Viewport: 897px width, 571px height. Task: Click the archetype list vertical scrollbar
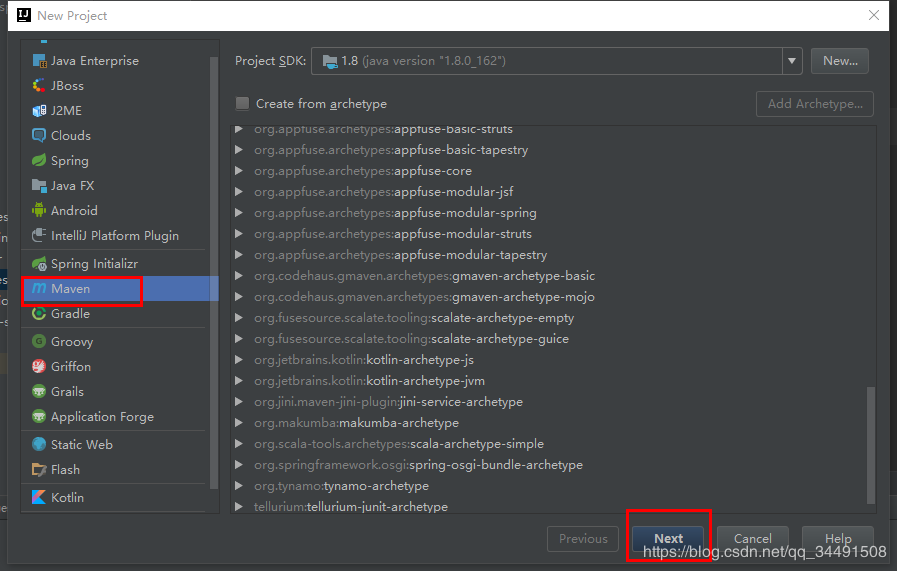[x=871, y=445]
